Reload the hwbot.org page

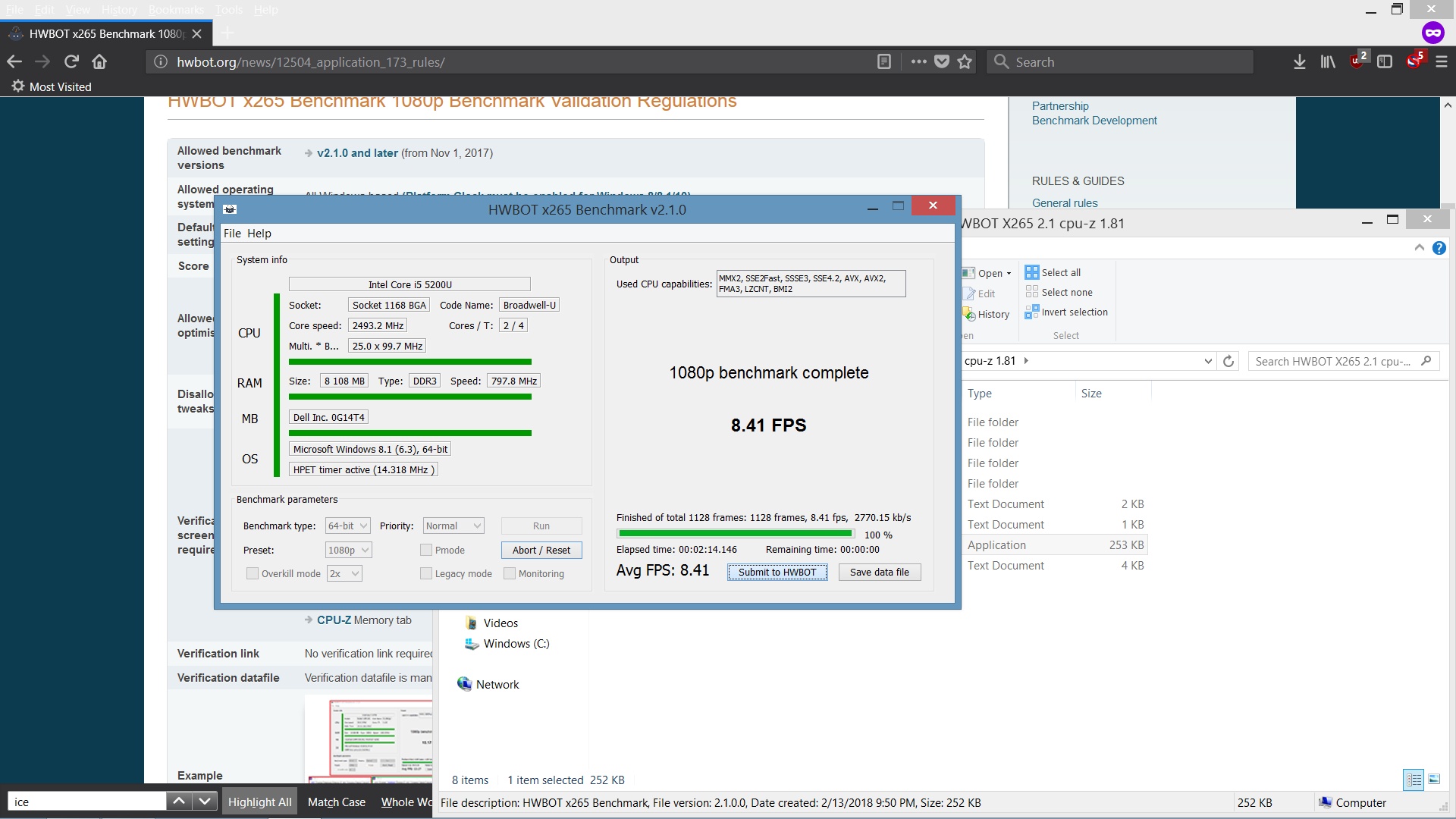(x=71, y=61)
